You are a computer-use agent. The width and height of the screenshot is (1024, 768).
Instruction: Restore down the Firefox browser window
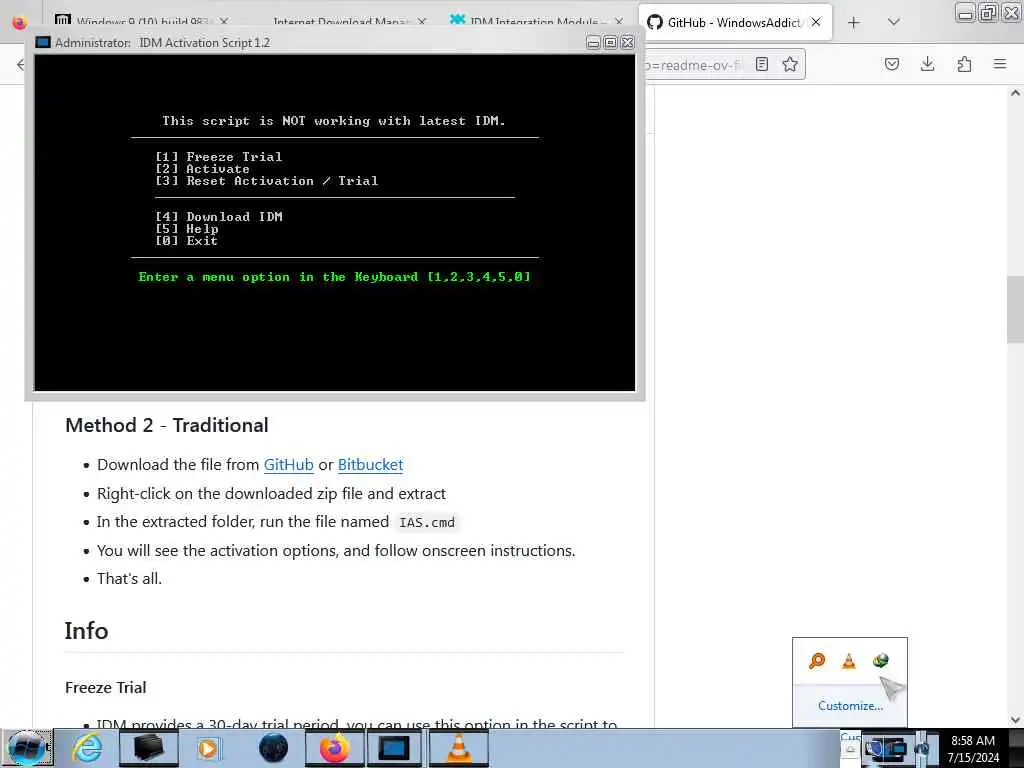[x=988, y=12]
